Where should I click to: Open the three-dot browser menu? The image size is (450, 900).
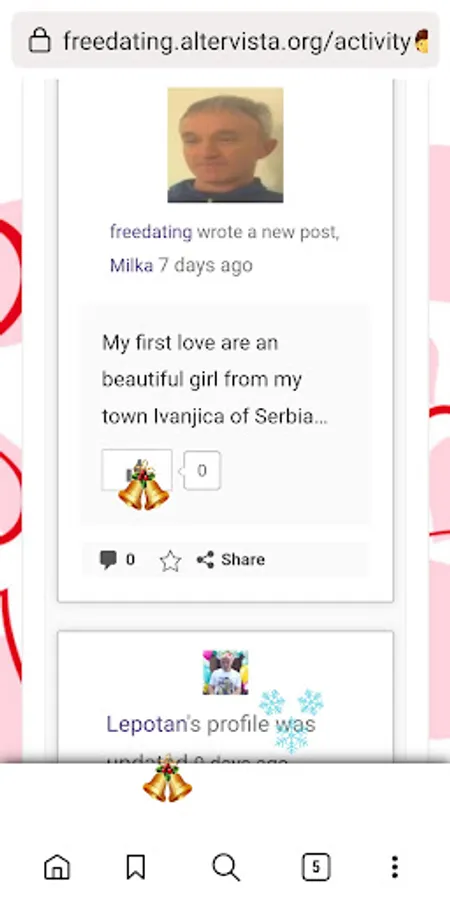pyautogui.click(x=394, y=867)
